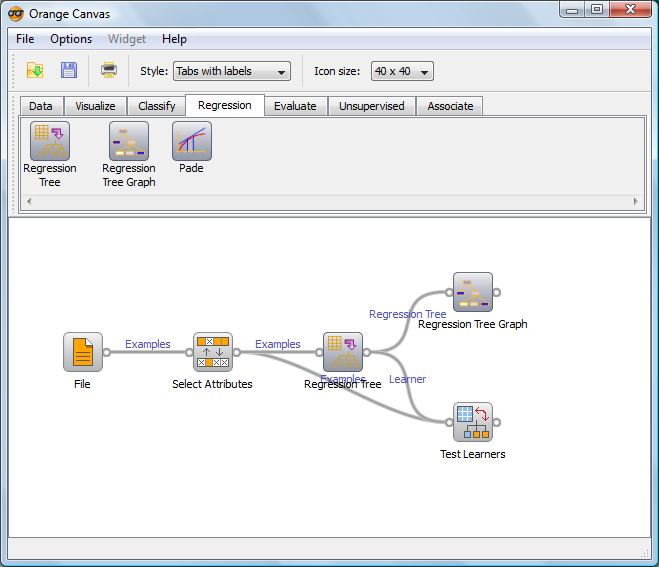
Task: Print the canvas with the printer icon
Action: tap(109, 70)
